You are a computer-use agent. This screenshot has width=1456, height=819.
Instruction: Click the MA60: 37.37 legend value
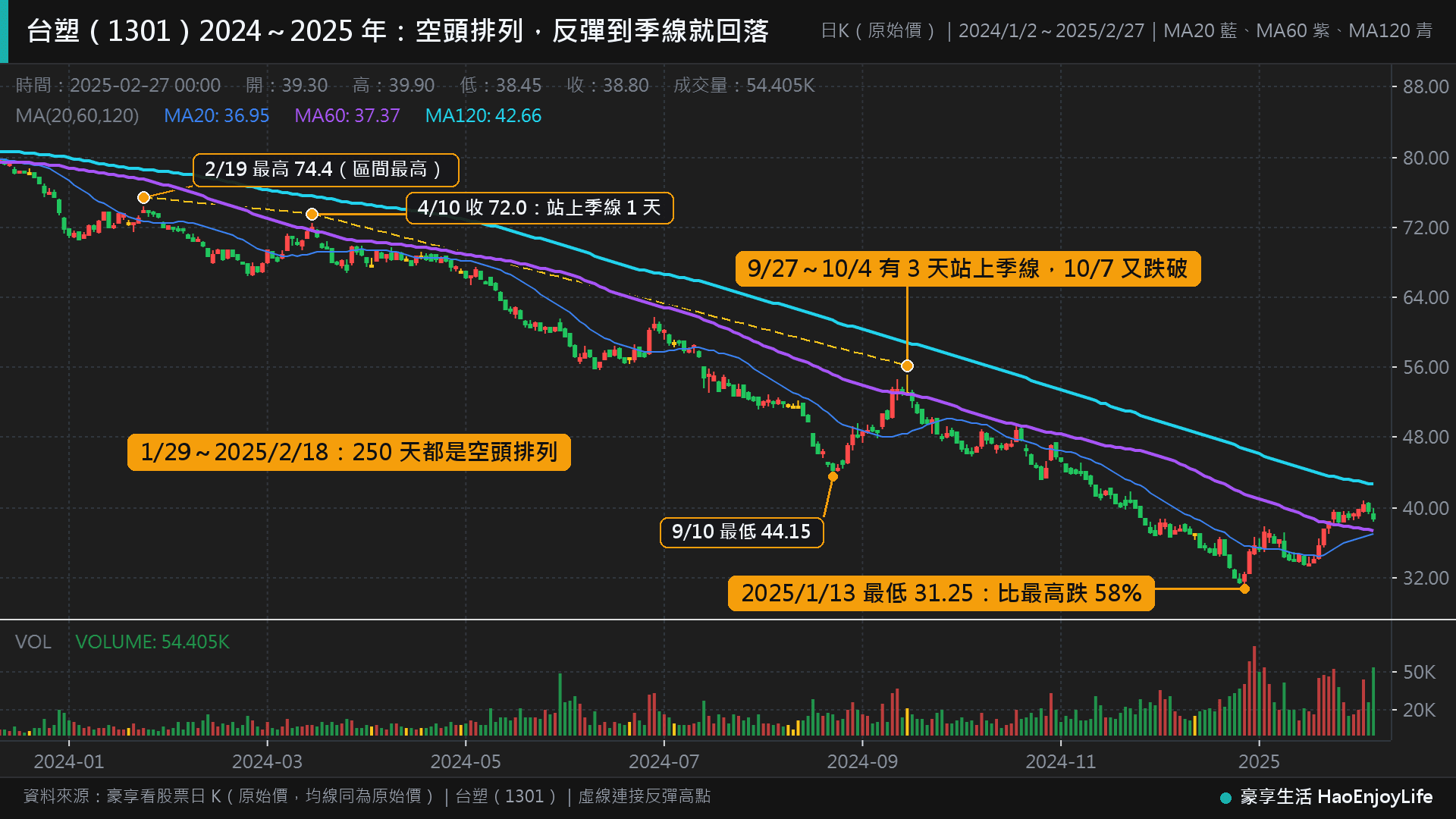[x=347, y=116]
